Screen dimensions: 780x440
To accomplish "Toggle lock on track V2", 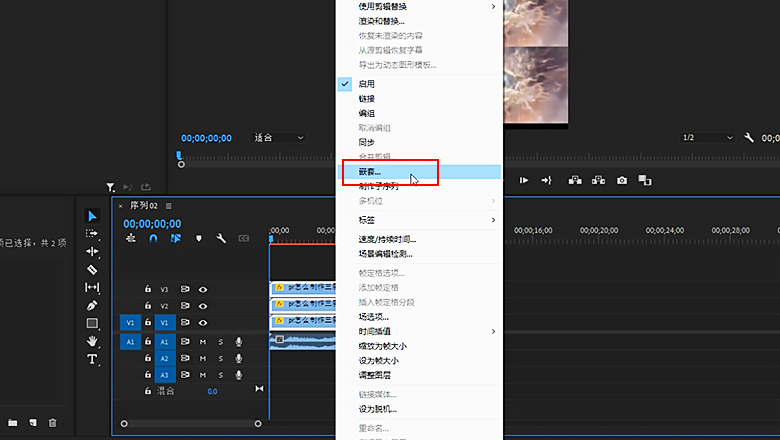I will (148, 306).
